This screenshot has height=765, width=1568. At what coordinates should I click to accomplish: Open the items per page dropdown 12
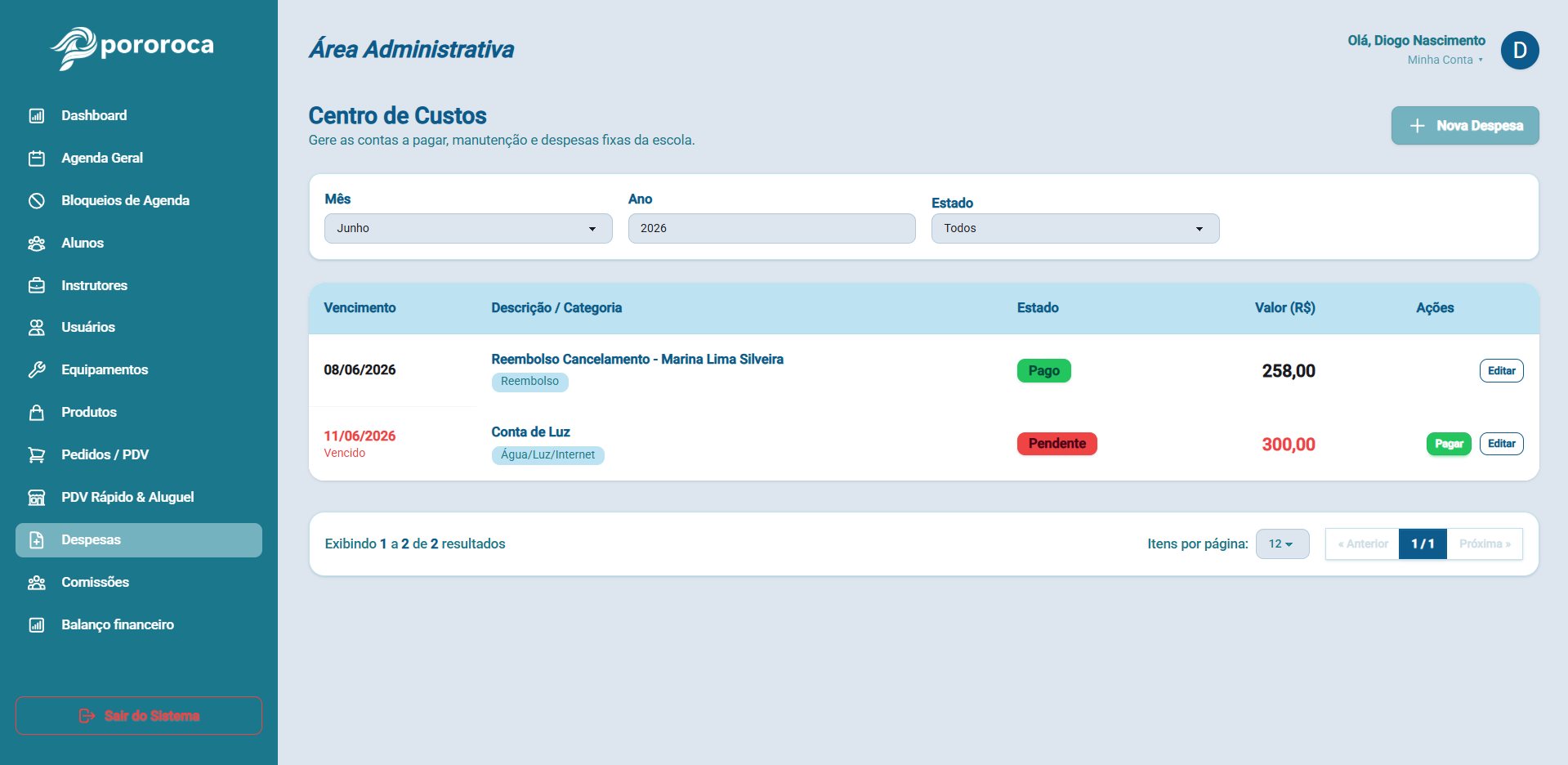click(1282, 544)
